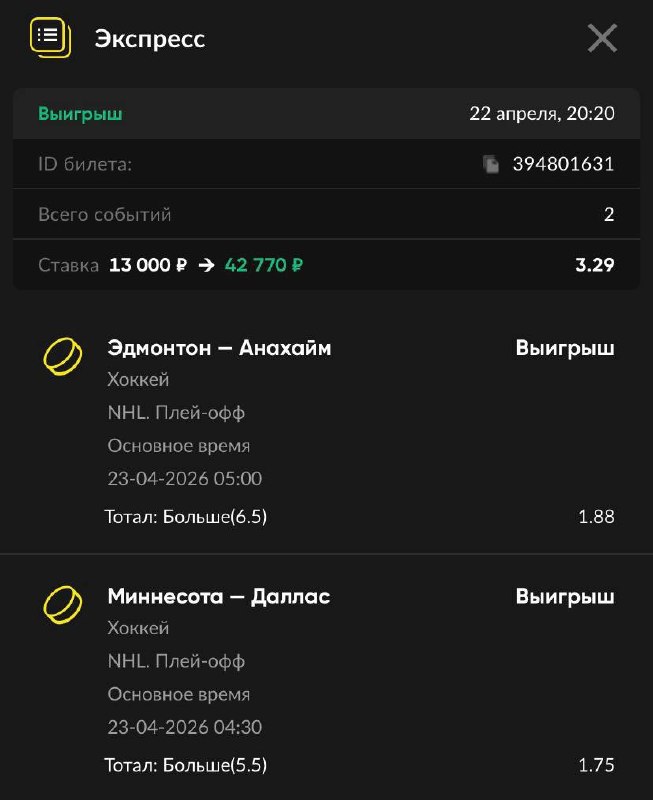Viewport: 653px width, 800px height.
Task: Click the yellow Express bet slip icon
Action: coord(50,37)
